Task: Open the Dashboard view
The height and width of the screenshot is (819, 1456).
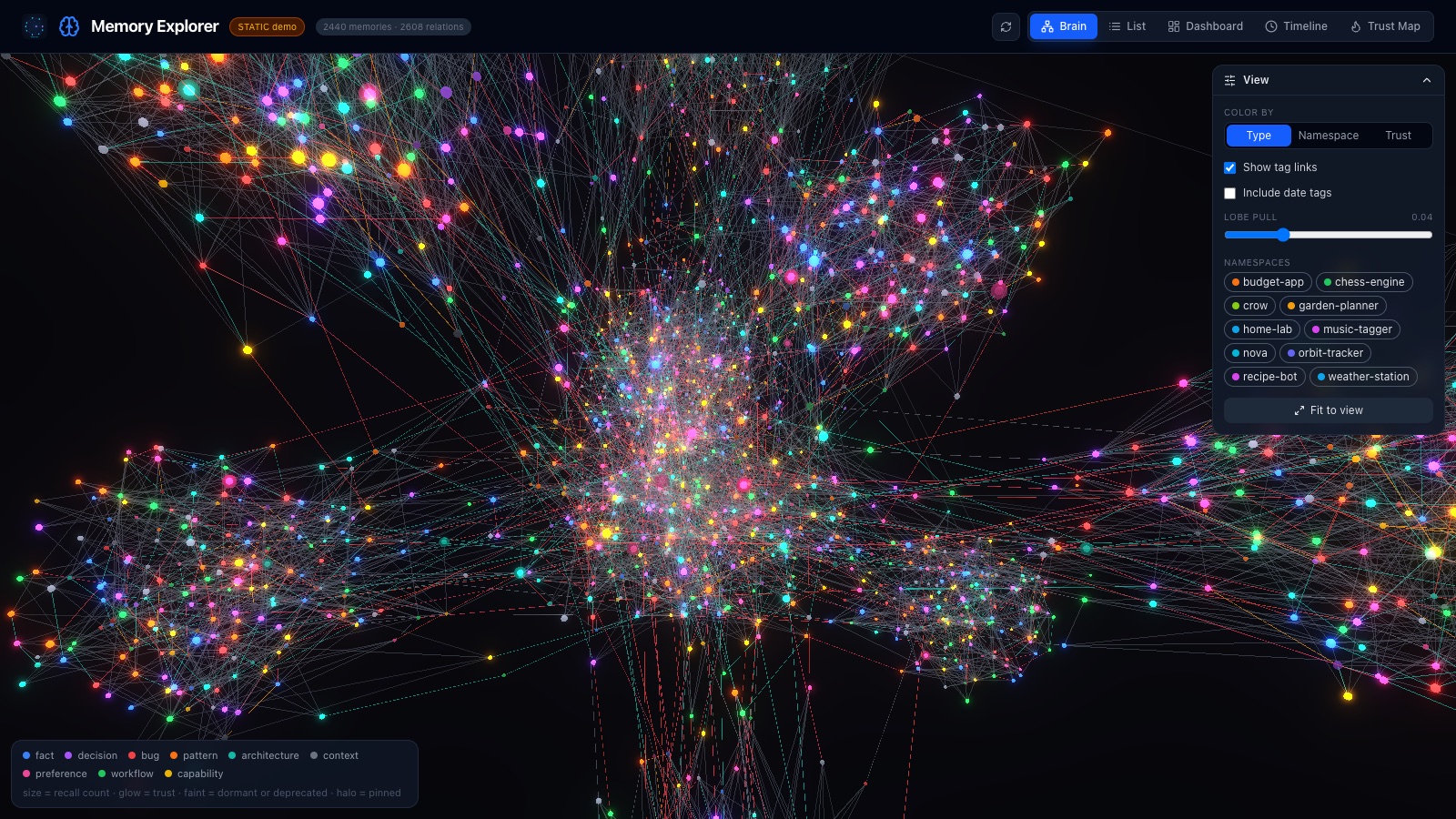Action: pos(1206,26)
